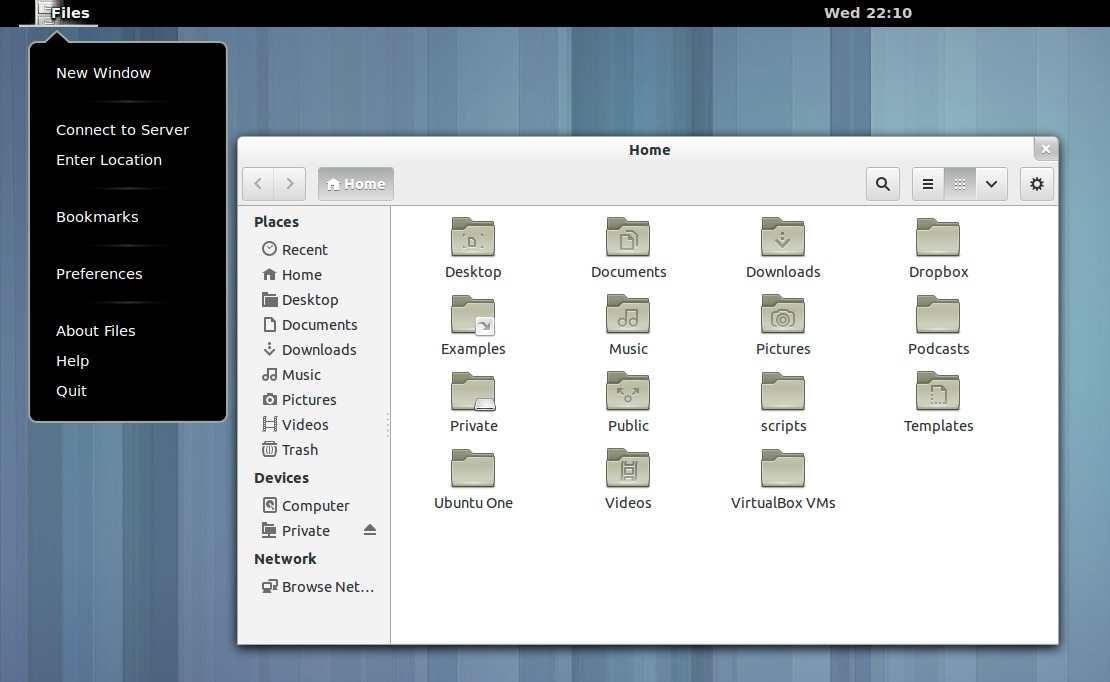Click Browse Network in the sidebar
The height and width of the screenshot is (682, 1110).
click(x=315, y=586)
